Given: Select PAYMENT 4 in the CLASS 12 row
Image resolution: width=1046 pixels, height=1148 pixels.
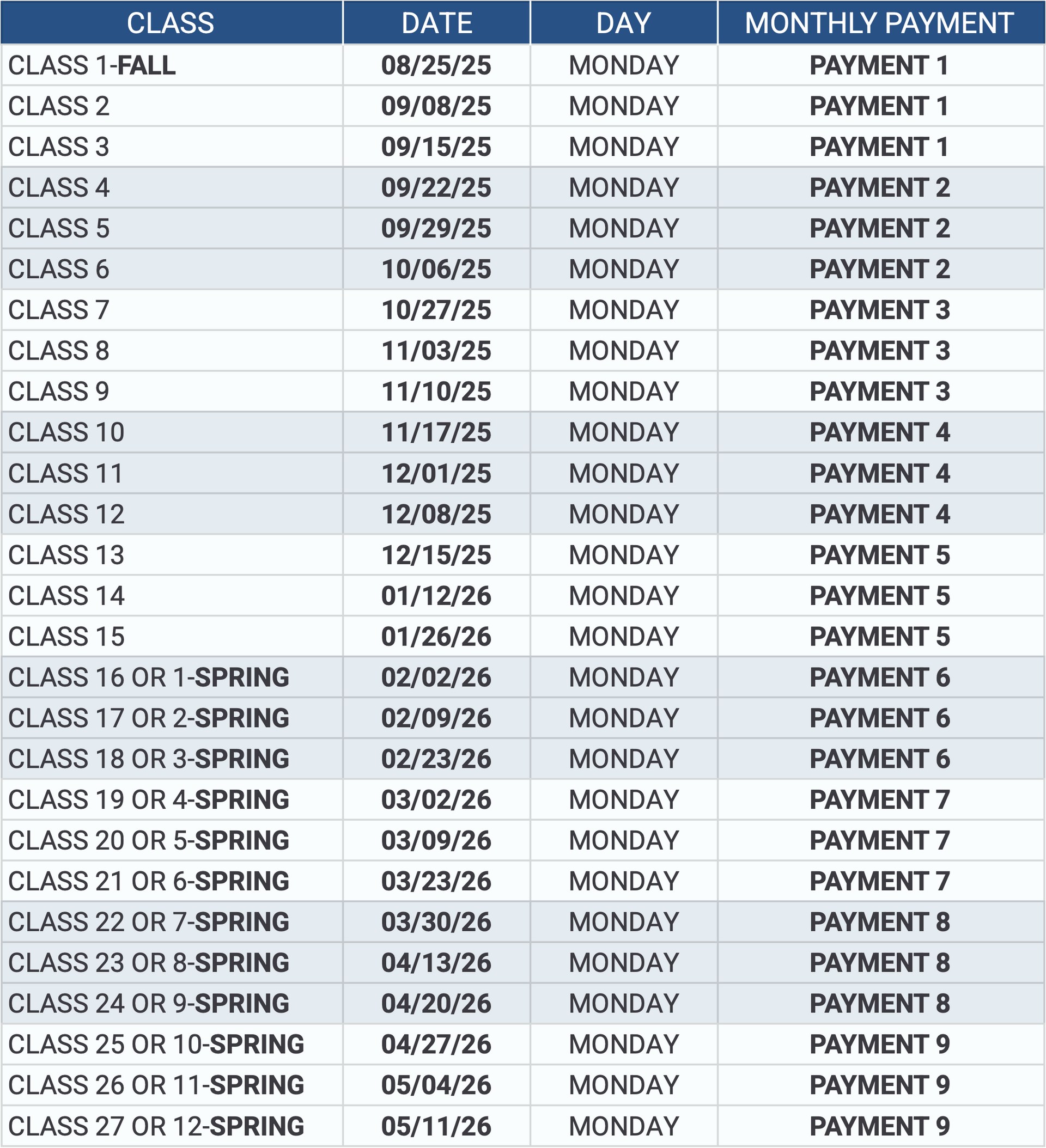Looking at the screenshot, I should point(880,515).
